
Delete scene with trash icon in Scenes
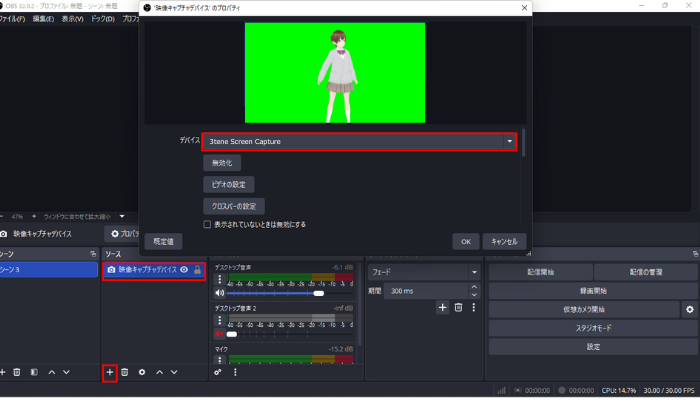coord(17,372)
